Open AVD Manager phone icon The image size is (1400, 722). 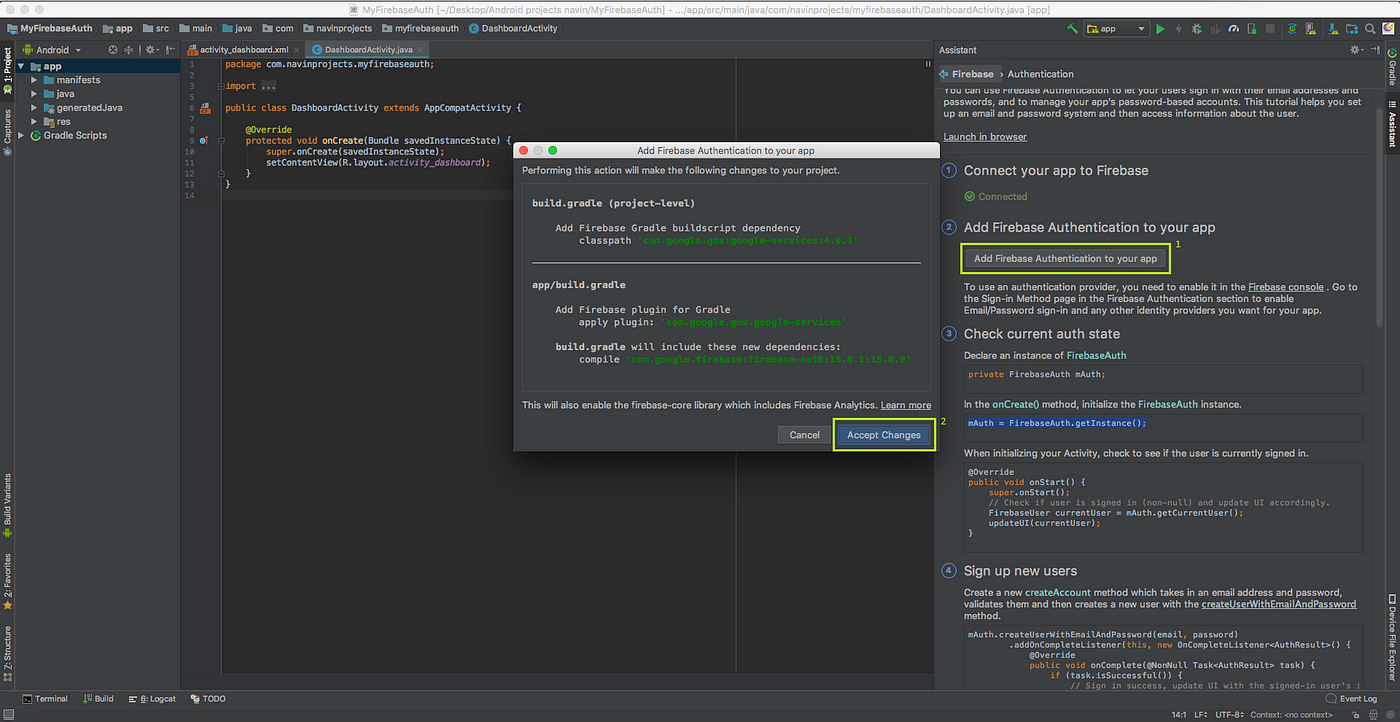pyautogui.click(x=1310, y=29)
